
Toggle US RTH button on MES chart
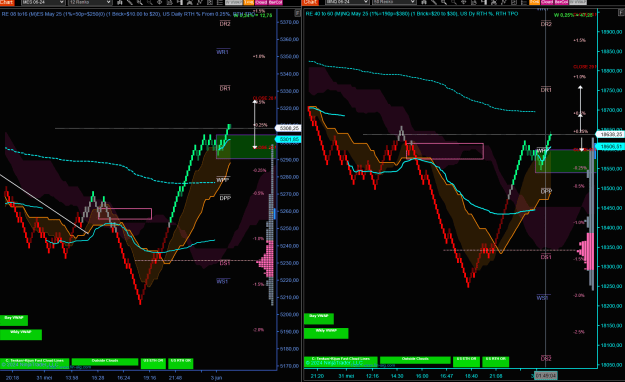[181, 363]
